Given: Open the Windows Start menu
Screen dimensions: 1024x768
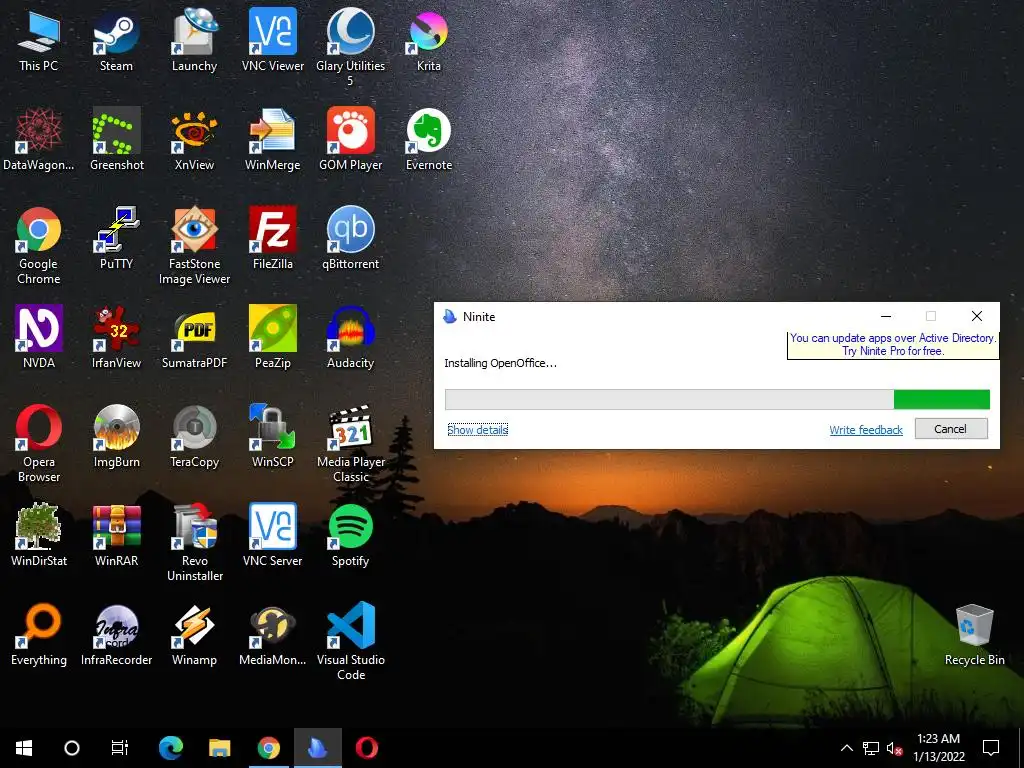Looking at the screenshot, I should coord(24,748).
